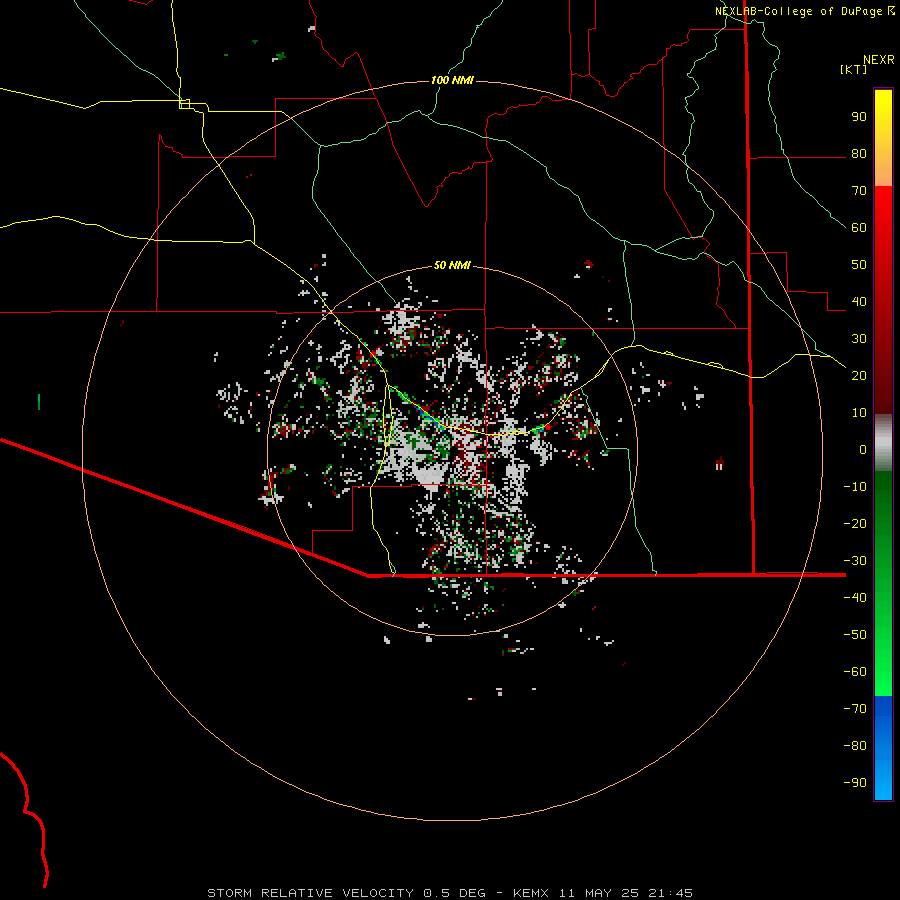Click the NEXR label above color scale

coord(879,60)
